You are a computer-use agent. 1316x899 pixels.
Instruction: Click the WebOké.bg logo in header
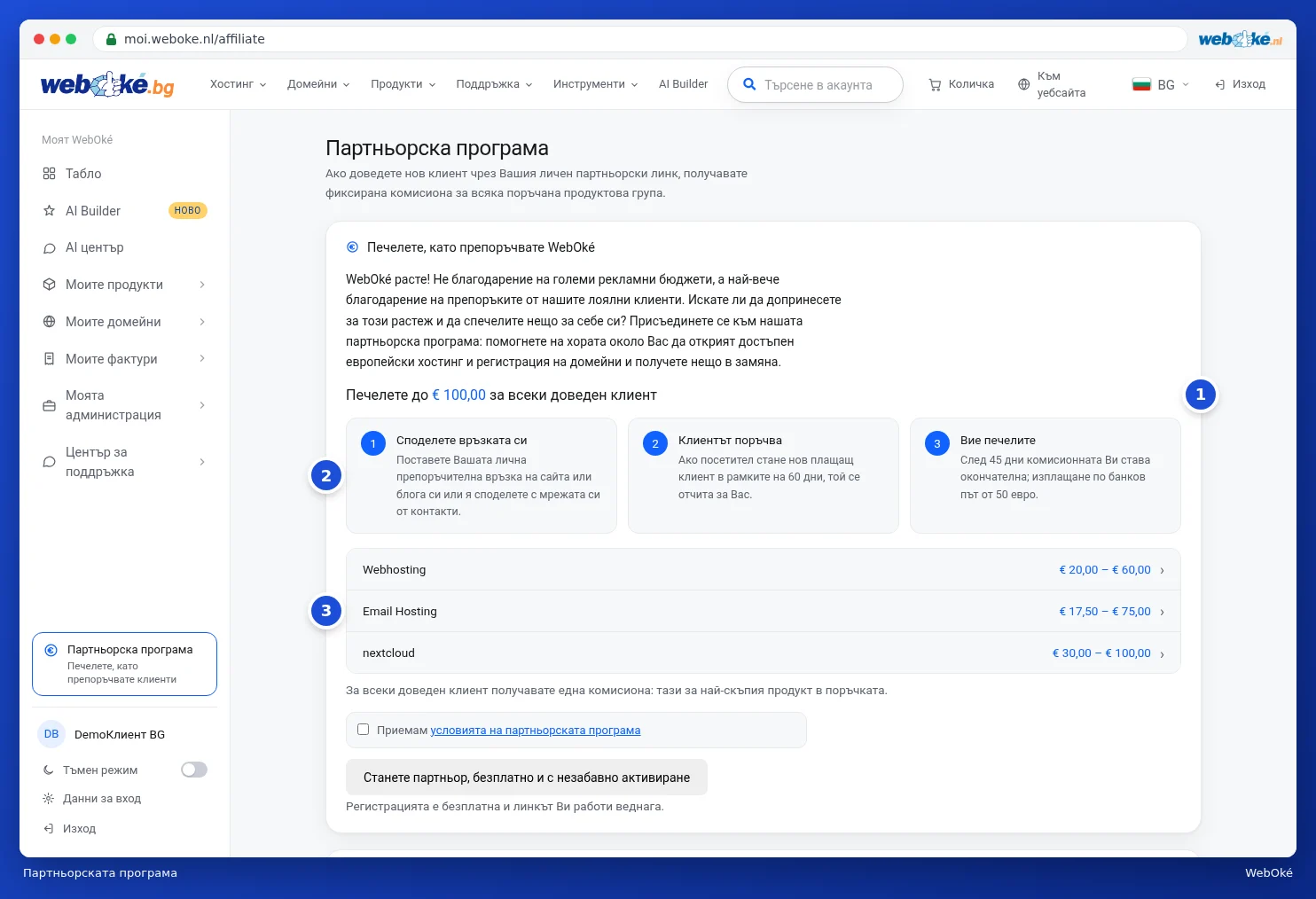pos(107,84)
